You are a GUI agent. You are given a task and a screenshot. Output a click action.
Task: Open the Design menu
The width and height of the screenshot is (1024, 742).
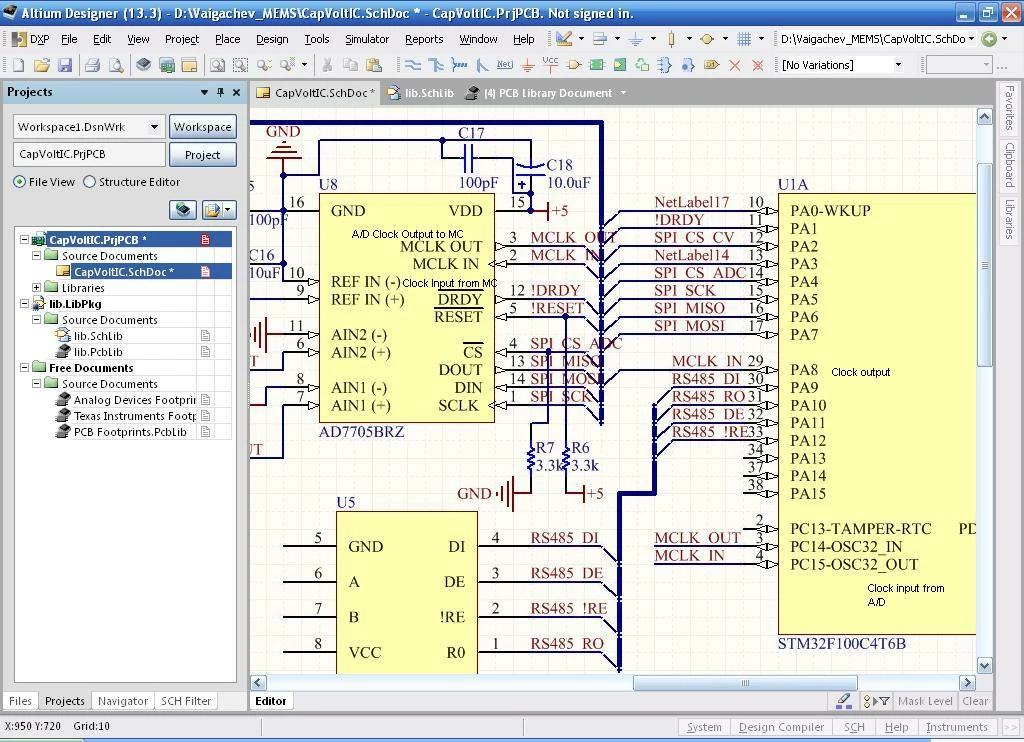coord(272,39)
